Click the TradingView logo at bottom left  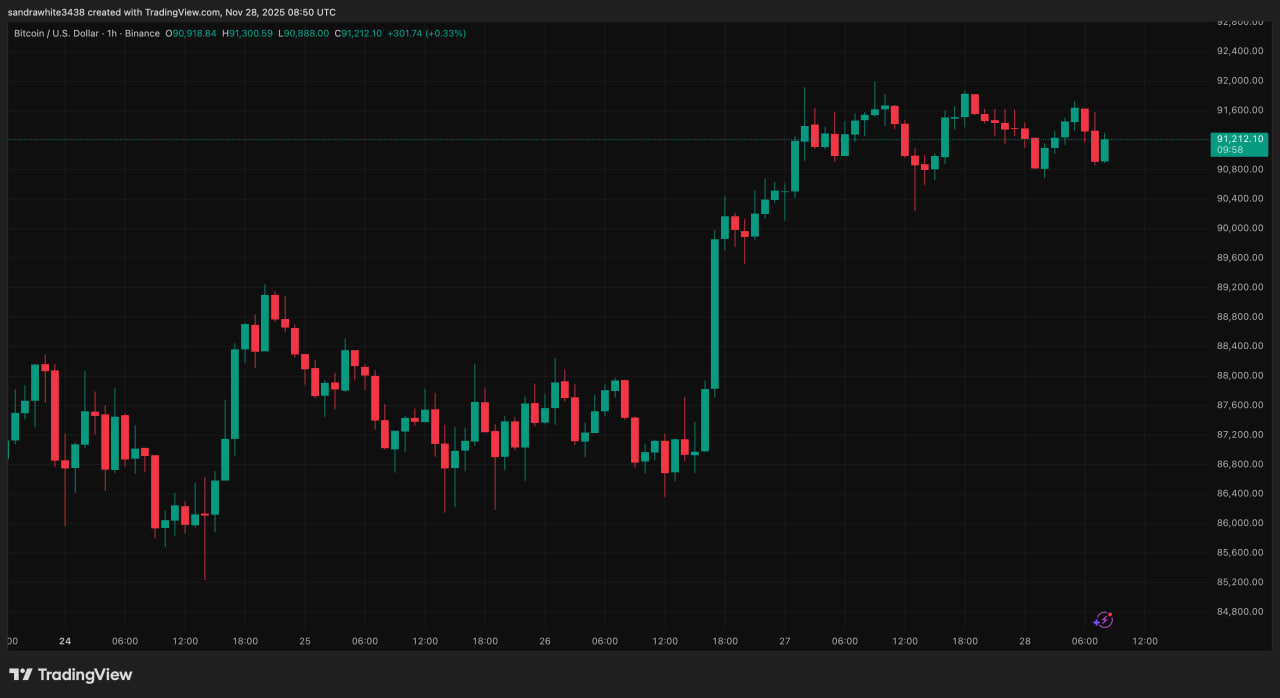tap(71, 675)
